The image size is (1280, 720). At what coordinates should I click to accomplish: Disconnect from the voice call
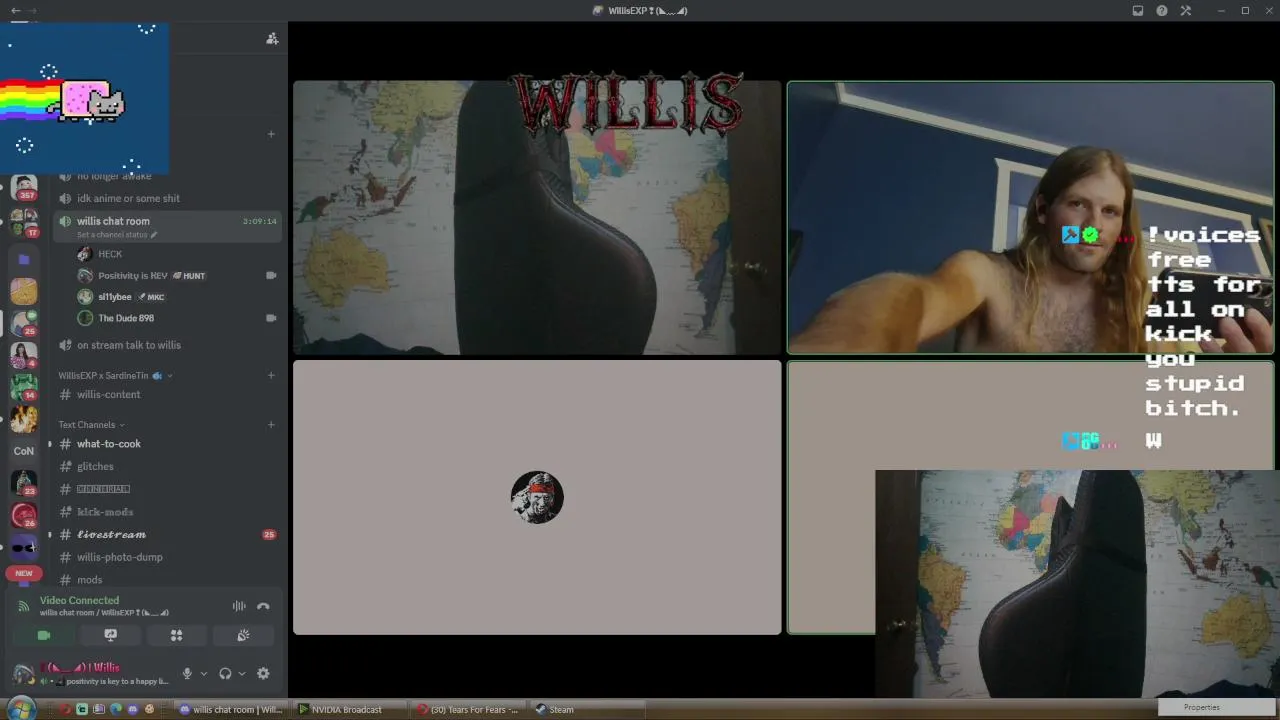263,606
